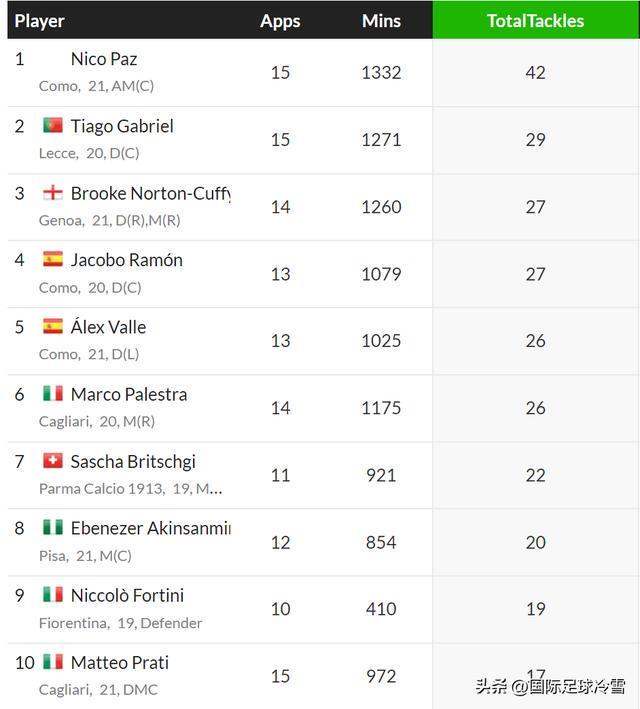Open Jacobo Ramón player page
The height and width of the screenshot is (709, 640).
[x=126, y=260]
